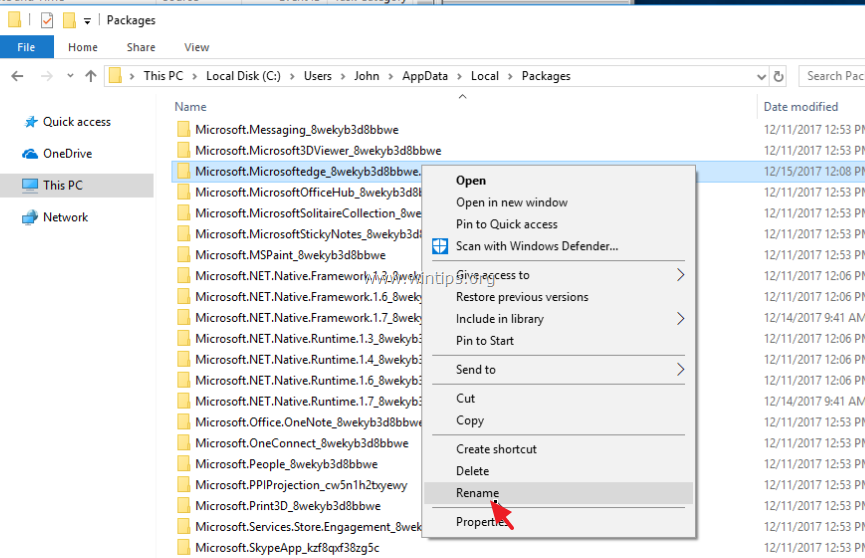Click Local Disk (C:) in the address path
865x558 pixels.
pyautogui.click(x=243, y=76)
